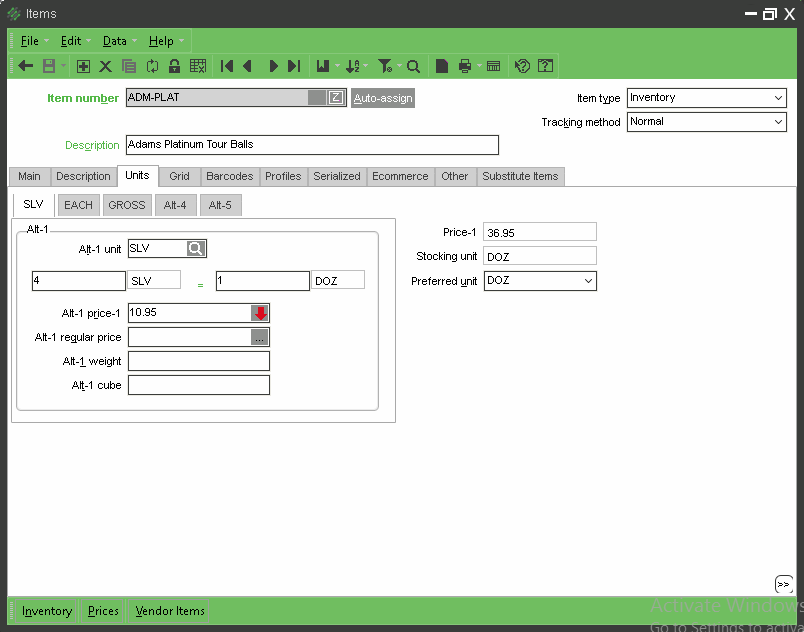The image size is (804, 632).
Task: Click the Prices button at bottom
Action: tap(103, 611)
